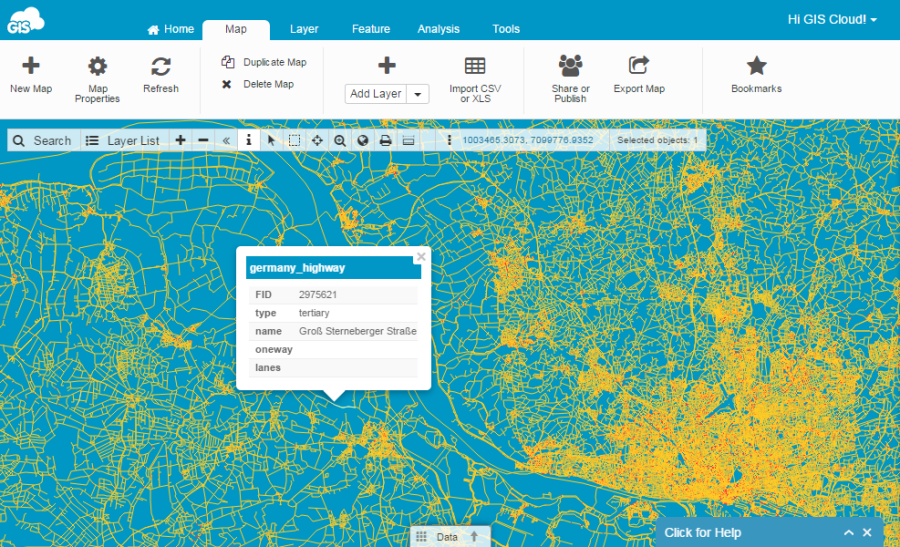This screenshot has height=547, width=900.
Task: Expand the Data panel at bottom
Action: 451,537
